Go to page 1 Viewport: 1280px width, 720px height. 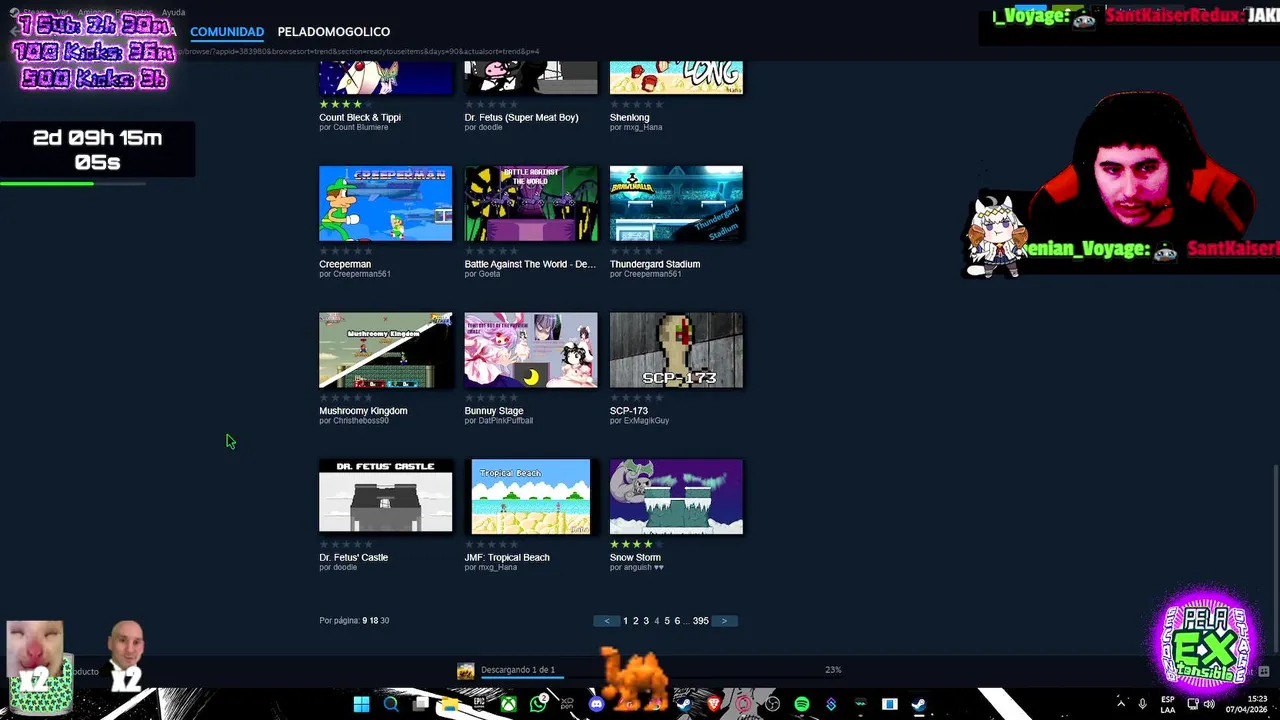click(x=625, y=621)
